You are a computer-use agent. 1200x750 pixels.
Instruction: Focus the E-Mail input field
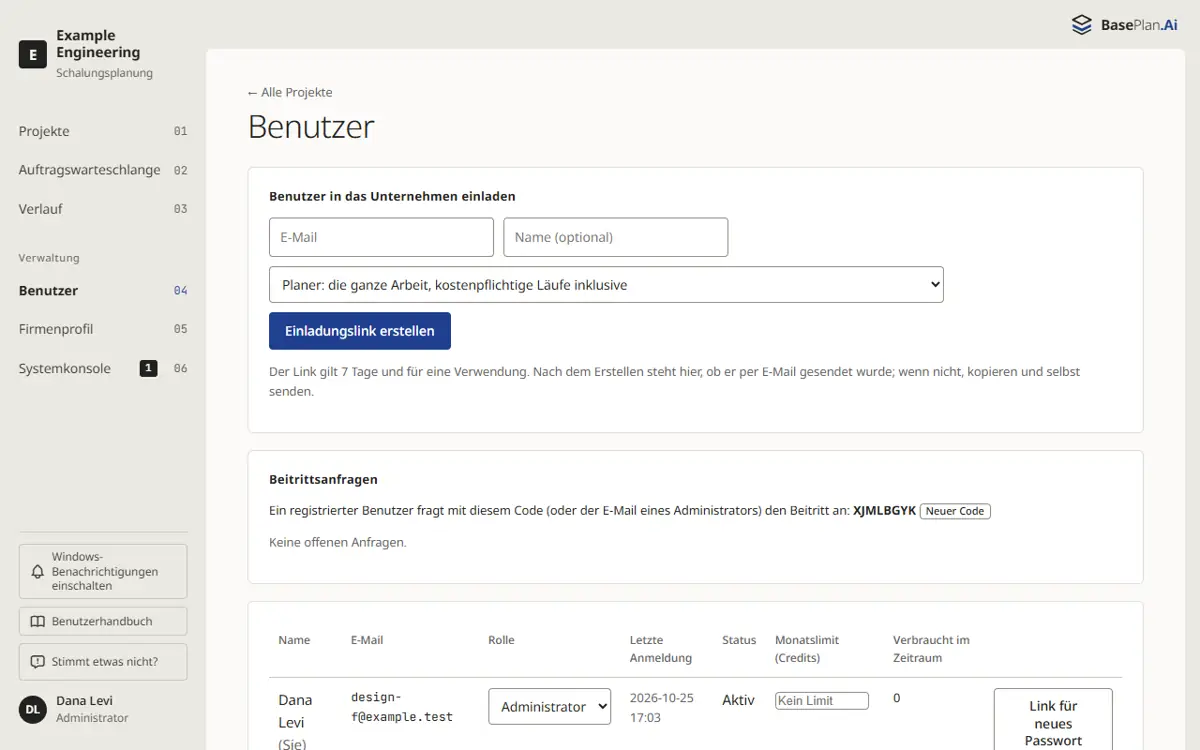coord(381,237)
